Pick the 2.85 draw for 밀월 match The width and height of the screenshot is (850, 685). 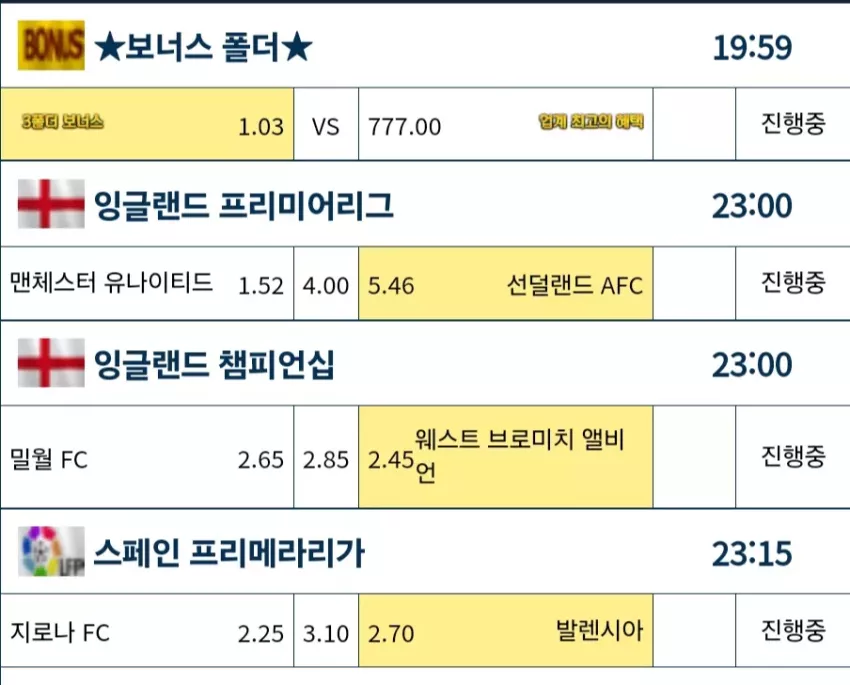[326, 457]
